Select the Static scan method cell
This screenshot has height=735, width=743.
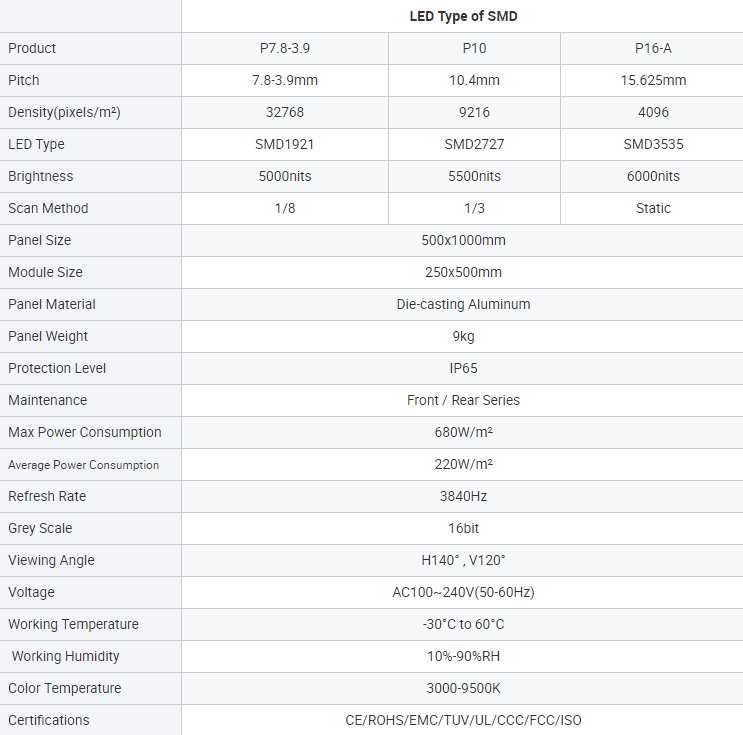click(653, 208)
